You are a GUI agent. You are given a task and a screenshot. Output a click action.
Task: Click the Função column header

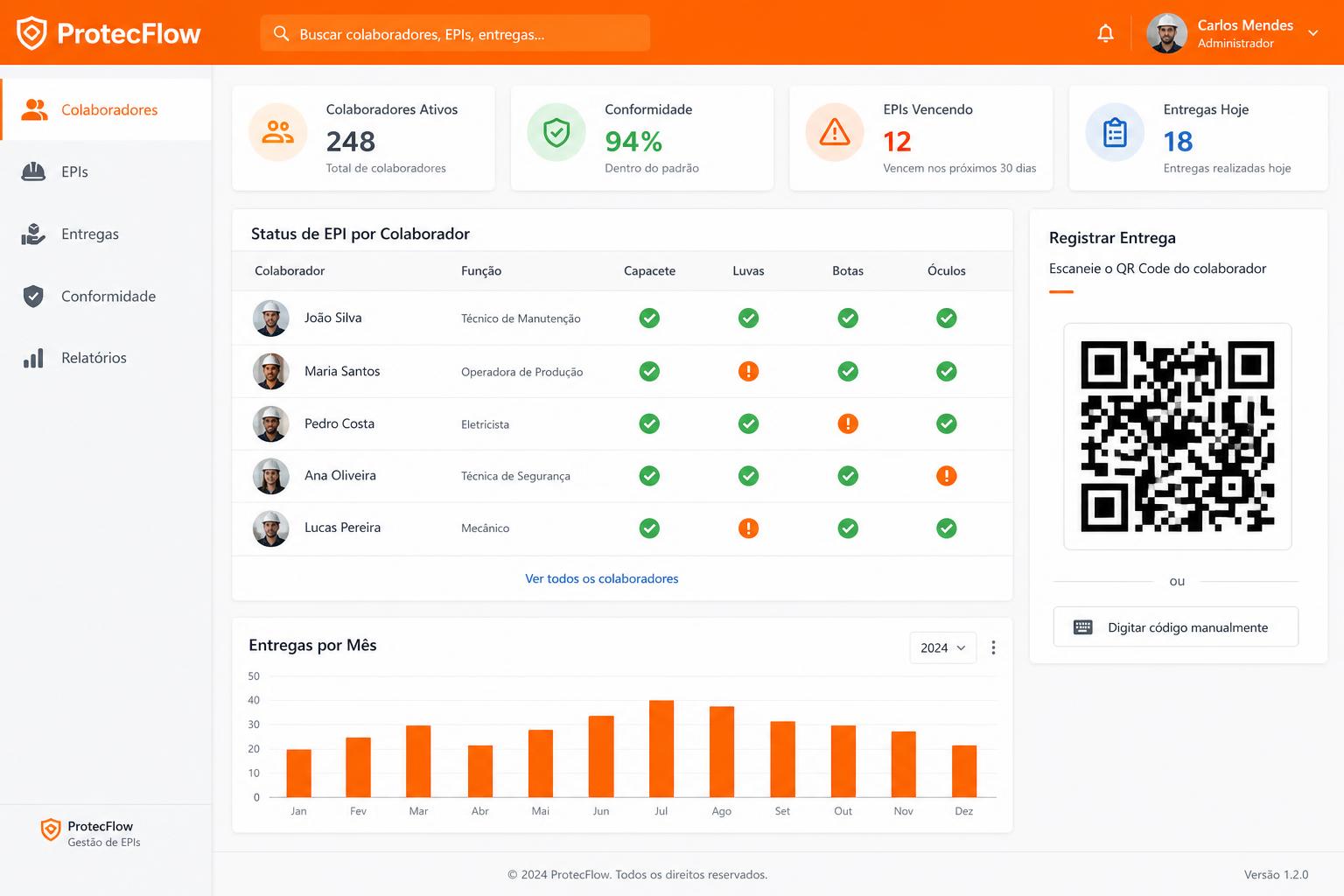481,271
